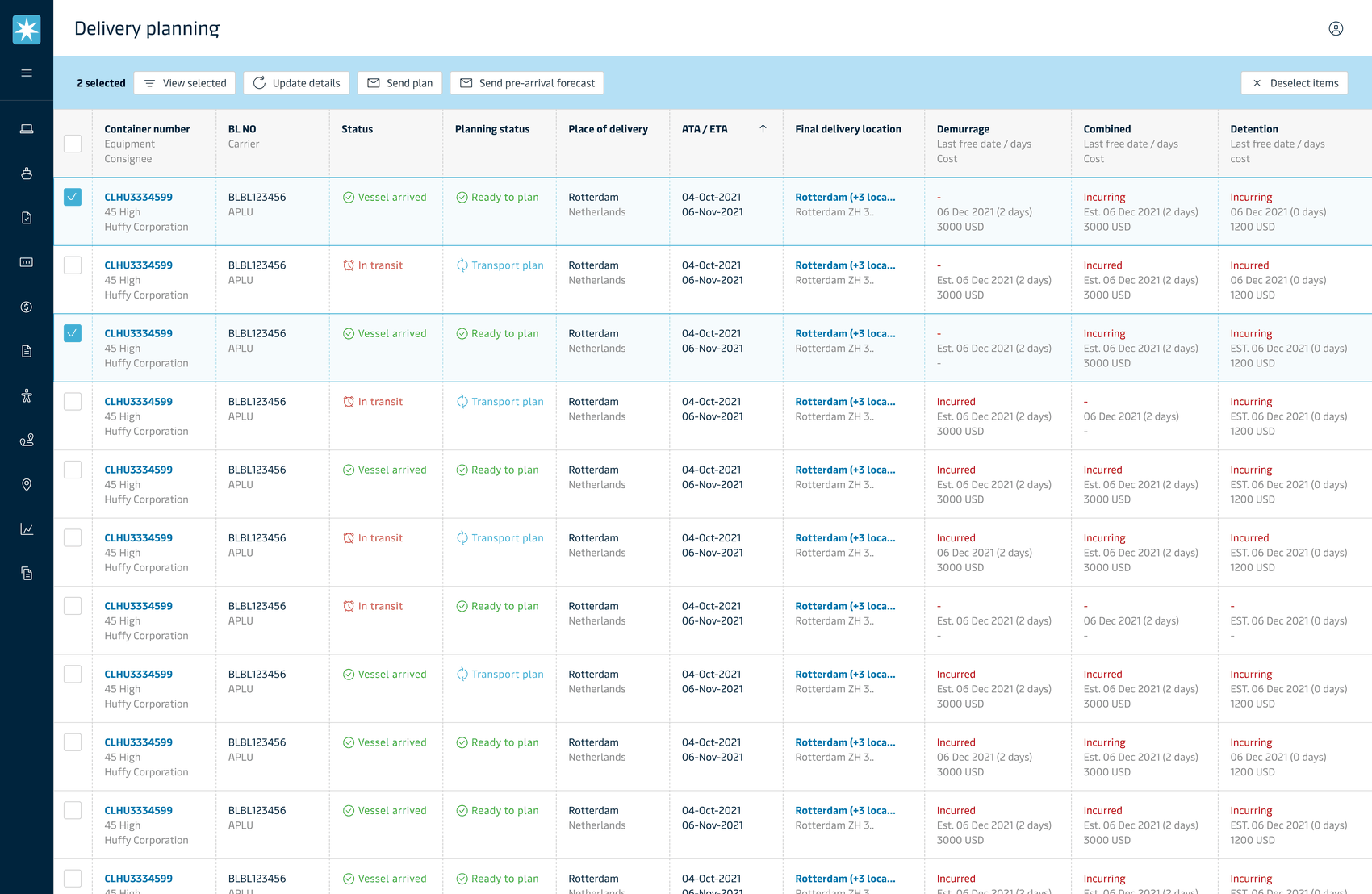Click the Delivery planning page title
The height and width of the screenshot is (894, 1372).
pos(147,28)
